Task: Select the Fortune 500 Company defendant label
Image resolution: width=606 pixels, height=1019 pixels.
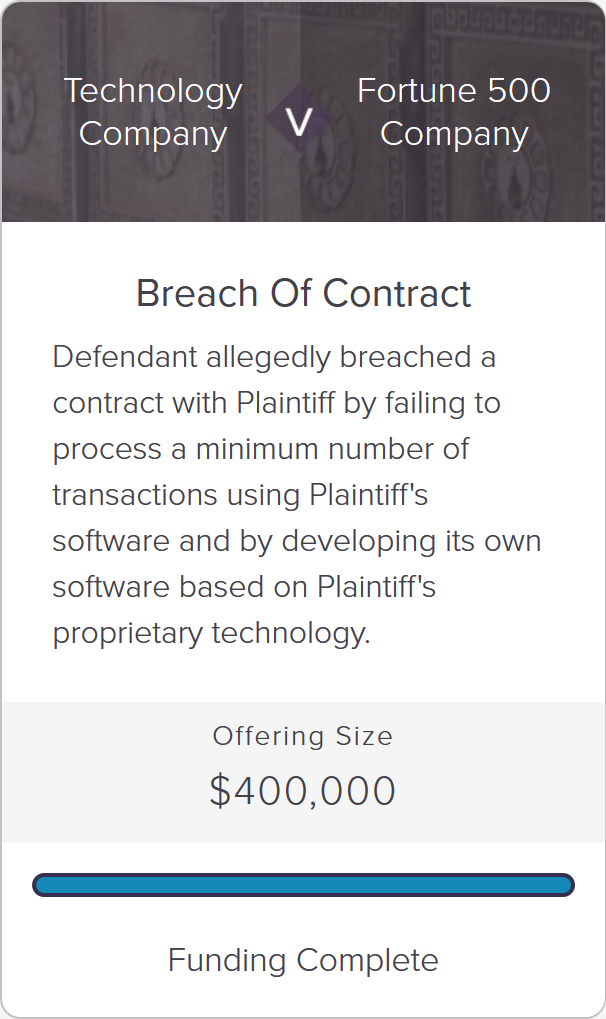Action: tap(454, 112)
